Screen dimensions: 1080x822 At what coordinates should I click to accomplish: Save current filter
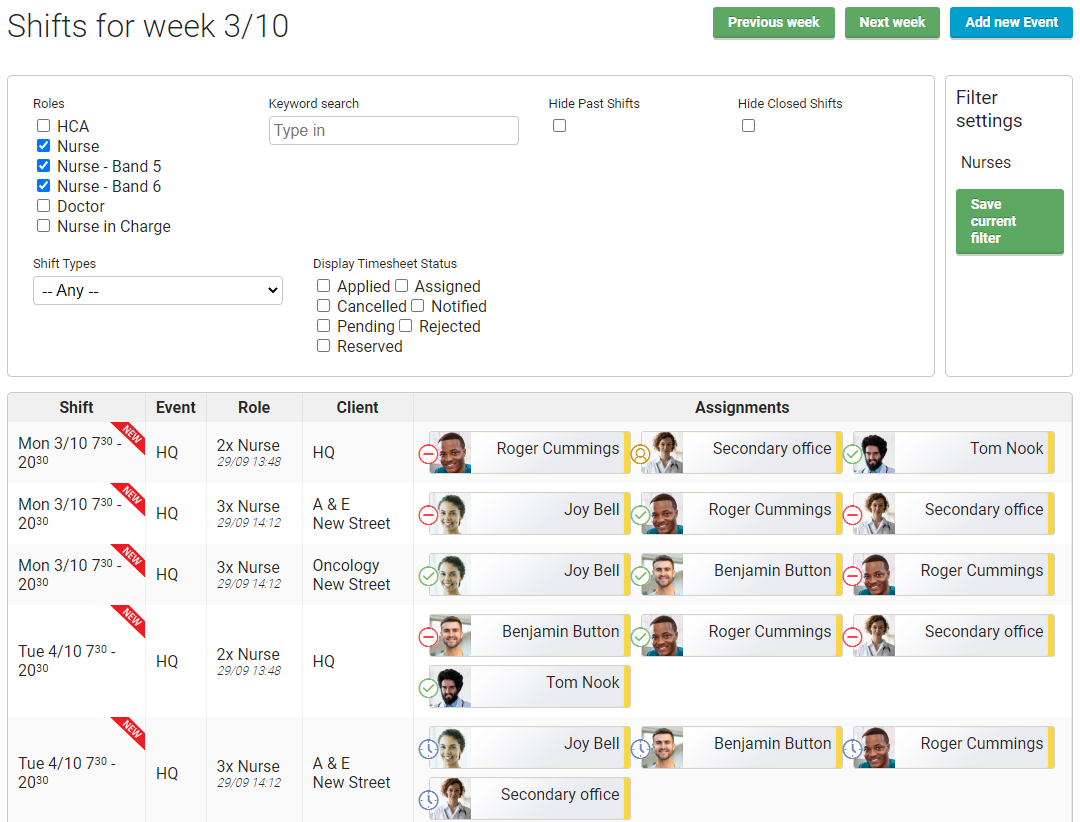(x=1010, y=221)
